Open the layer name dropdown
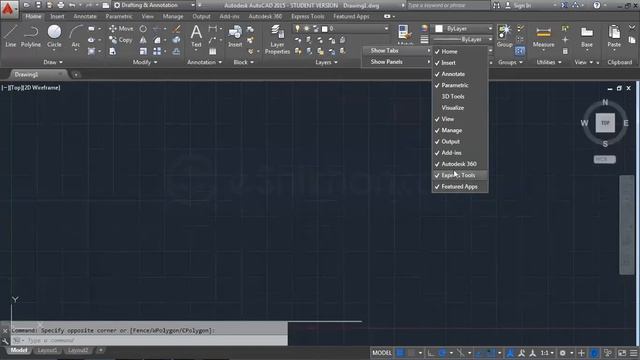This screenshot has width=640, height=360. coord(341,29)
